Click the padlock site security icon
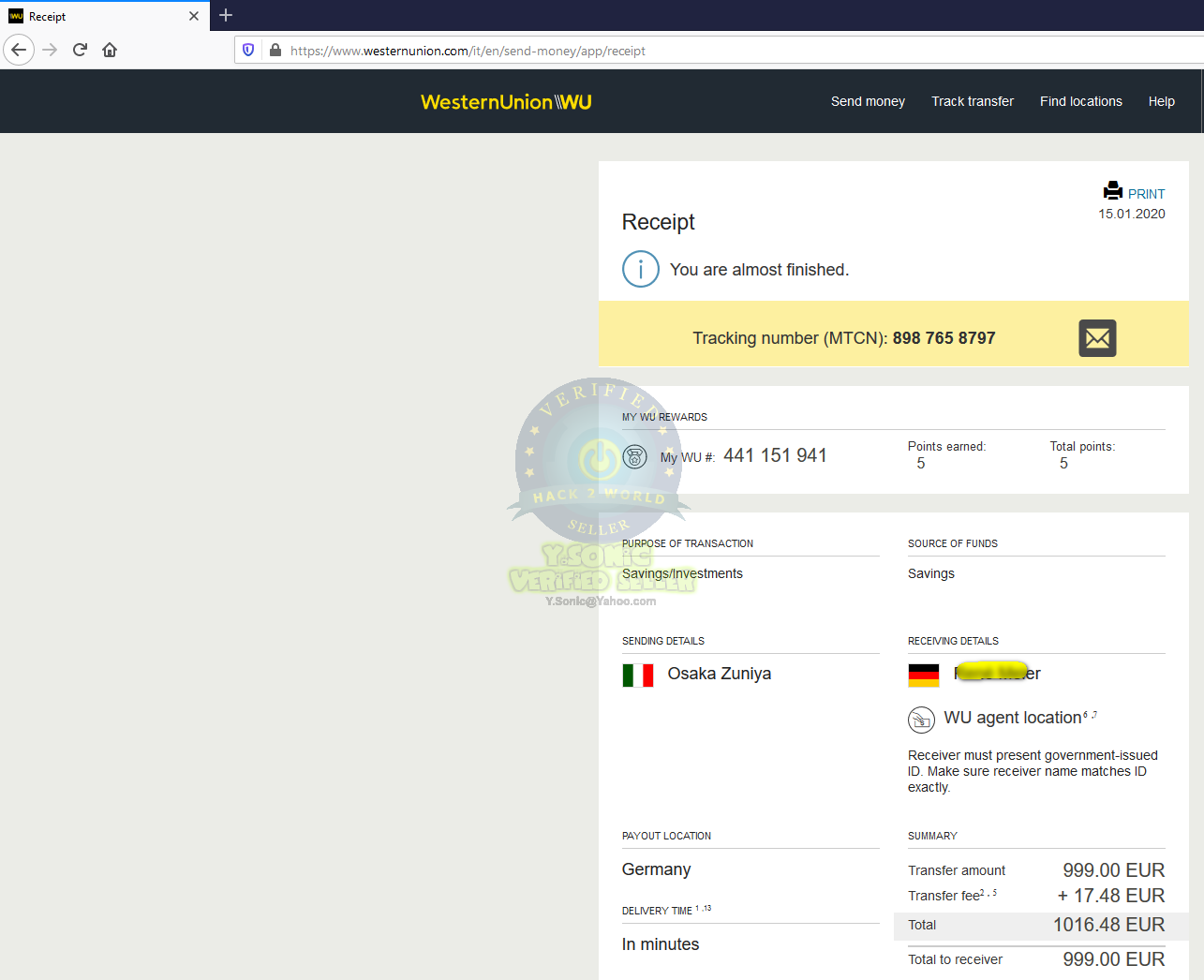This screenshot has width=1204, height=980. (x=275, y=51)
